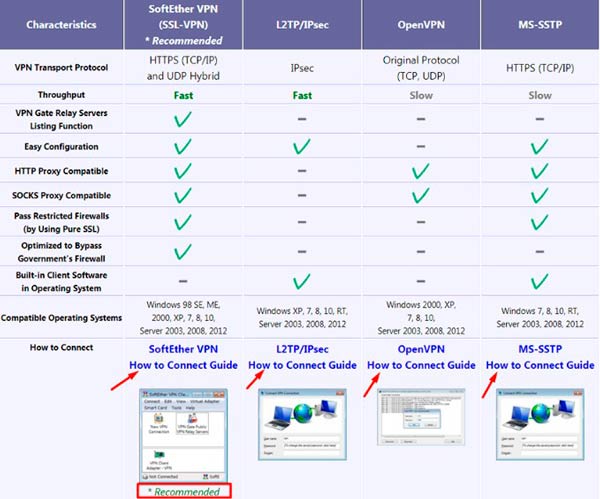Click the VPN Gate Relay Servers Listing Function label
Image resolution: width=600 pixels, height=499 pixels.
[61, 119]
